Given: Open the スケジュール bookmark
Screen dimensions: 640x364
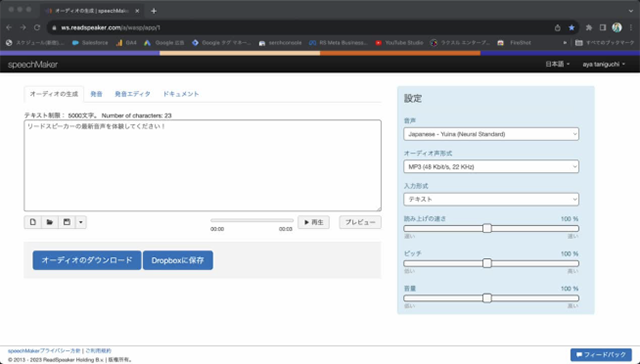Looking at the screenshot, I should 35,42.
